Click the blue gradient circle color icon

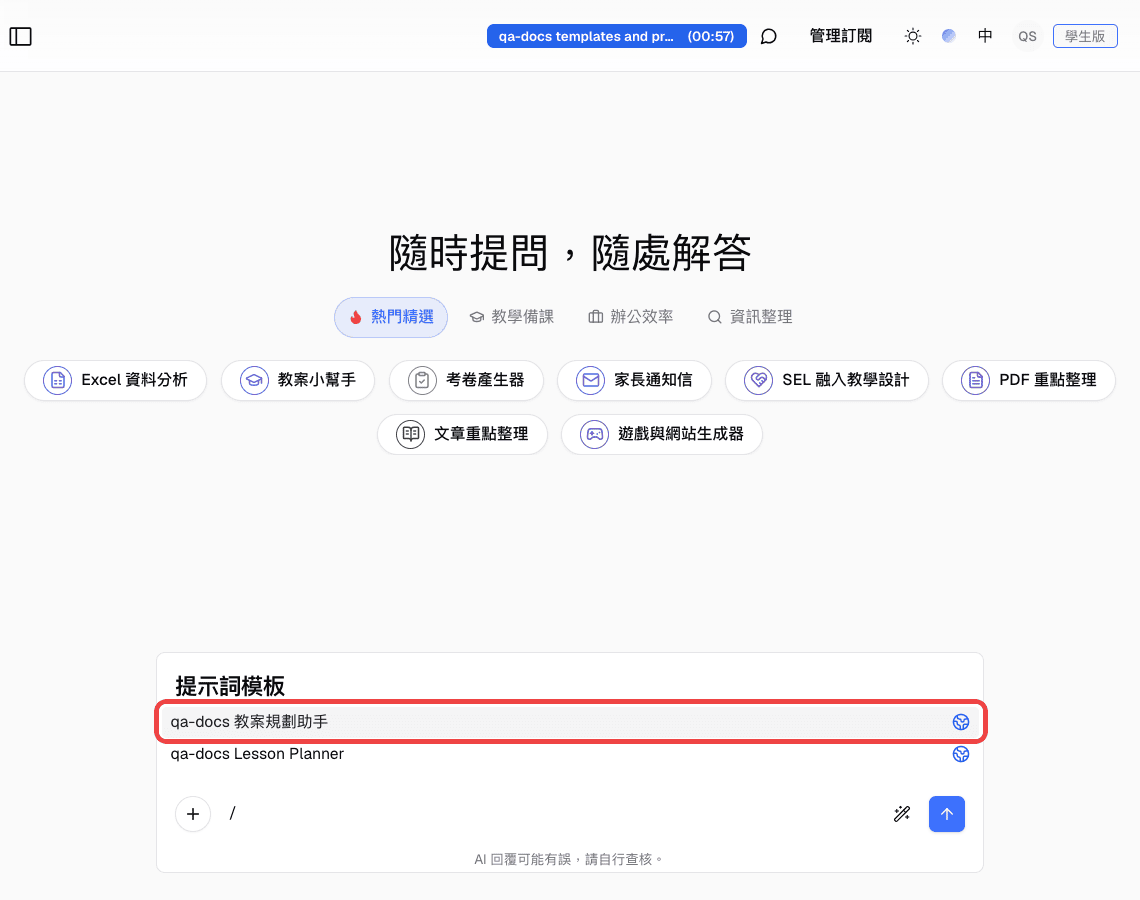pyautogui.click(x=949, y=36)
